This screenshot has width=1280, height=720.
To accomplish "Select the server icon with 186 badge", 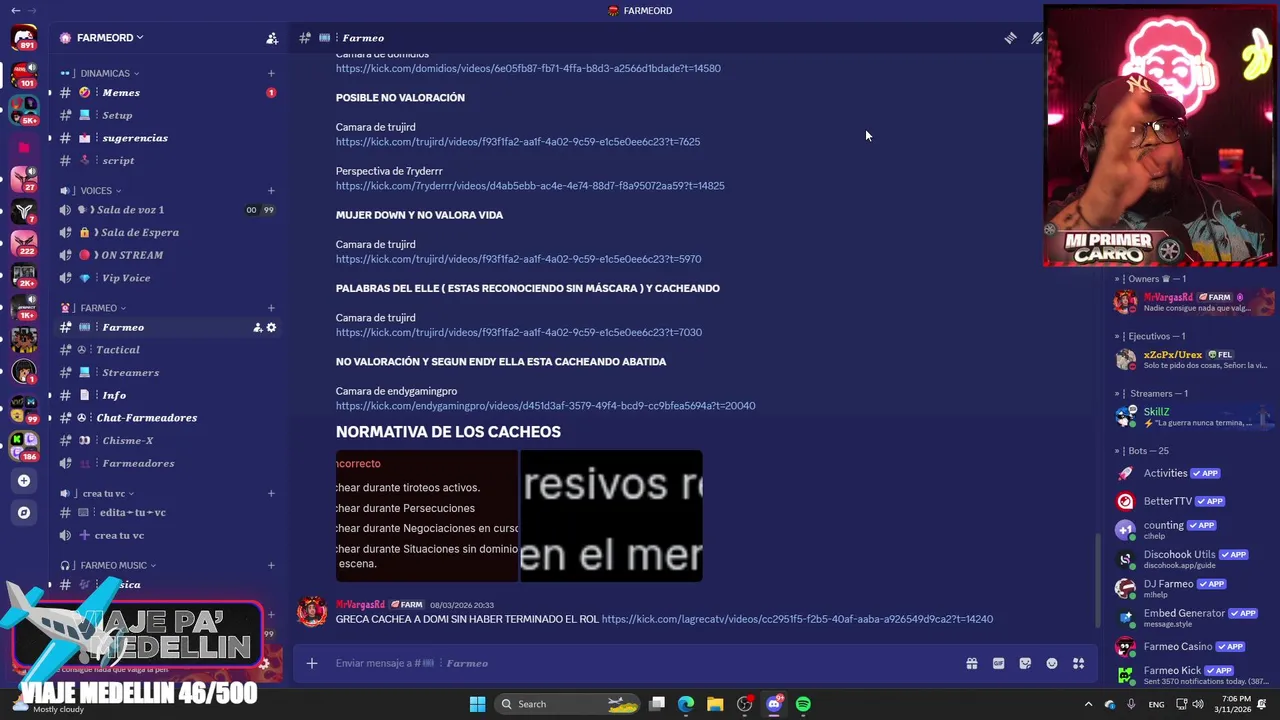I will tap(24, 445).
